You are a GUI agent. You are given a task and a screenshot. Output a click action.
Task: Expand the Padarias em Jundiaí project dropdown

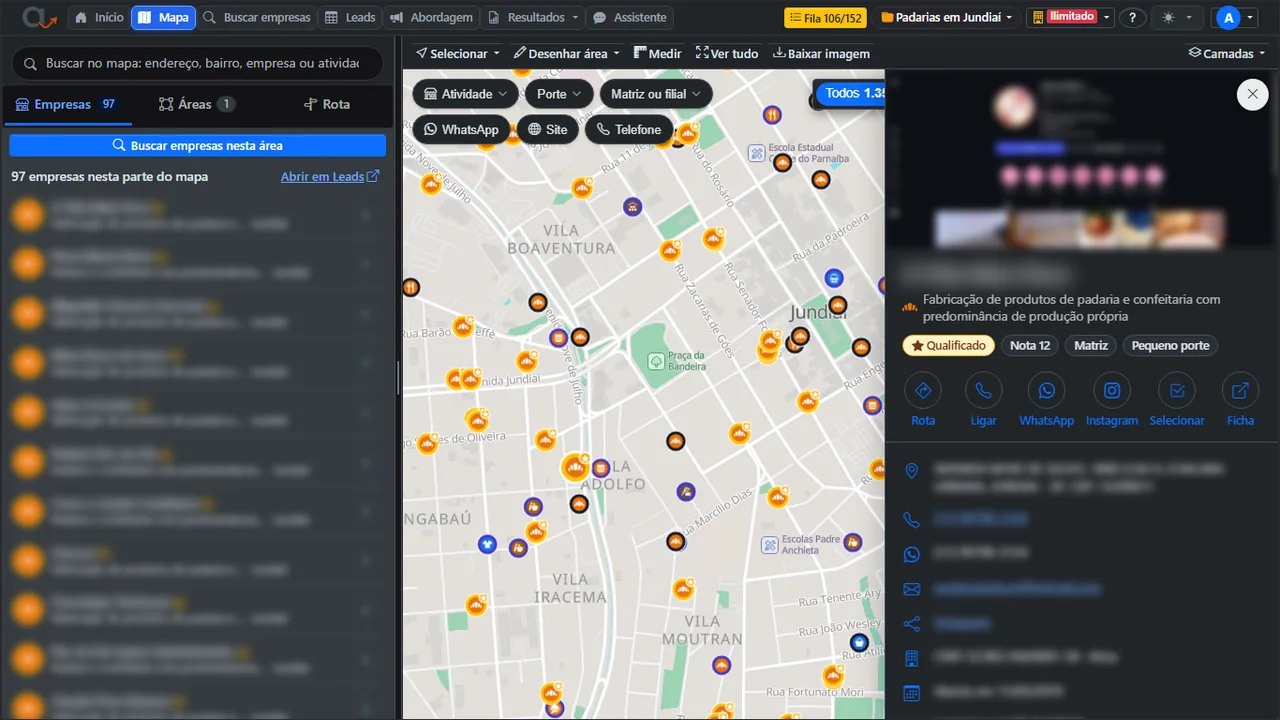(x=946, y=18)
